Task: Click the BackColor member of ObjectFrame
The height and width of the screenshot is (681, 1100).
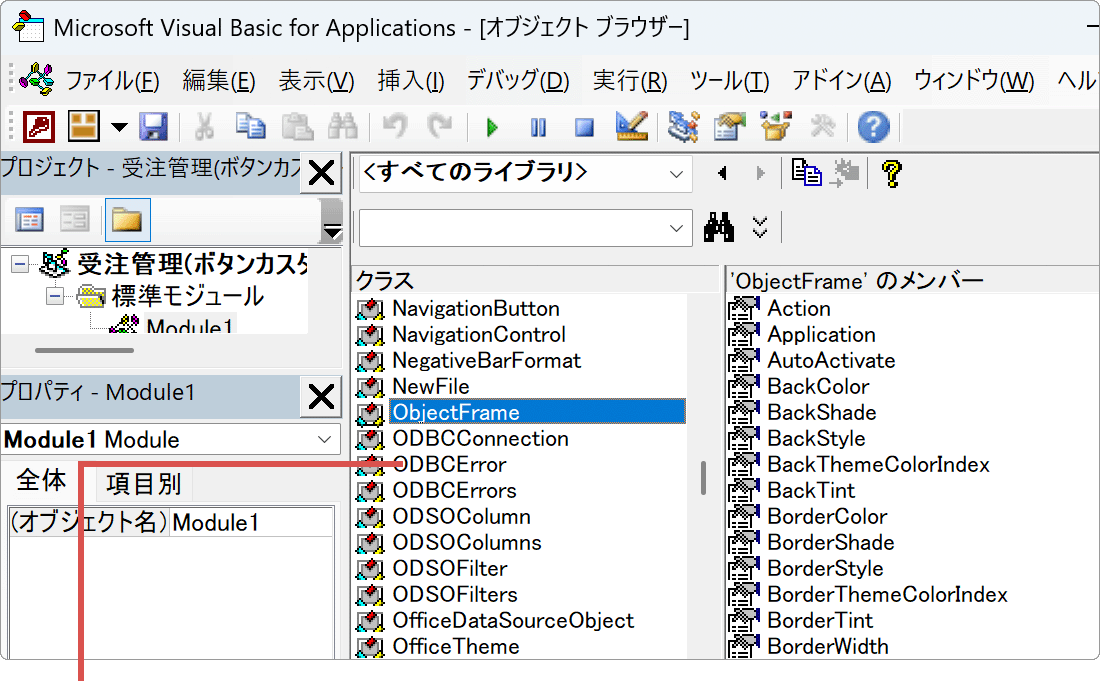Action: pos(817,386)
